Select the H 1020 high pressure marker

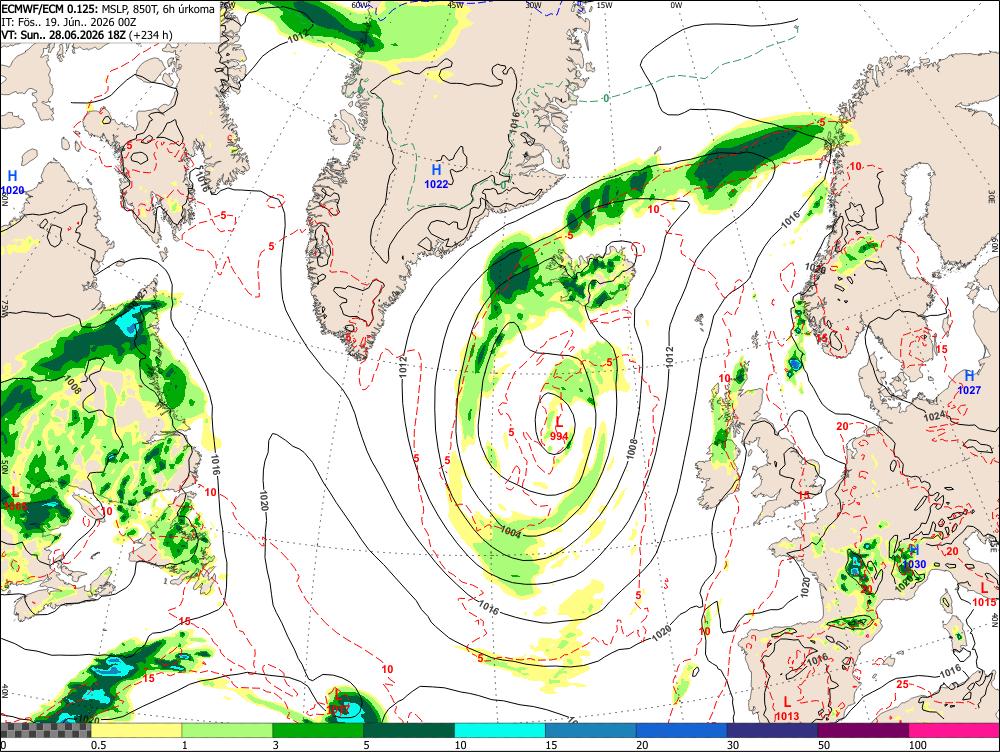[x=13, y=182]
